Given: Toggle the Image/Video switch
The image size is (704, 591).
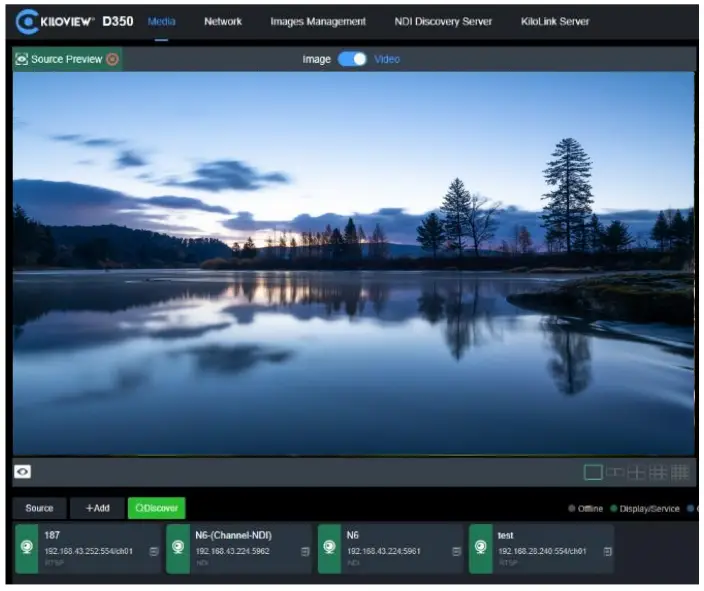Looking at the screenshot, I should click(352, 59).
